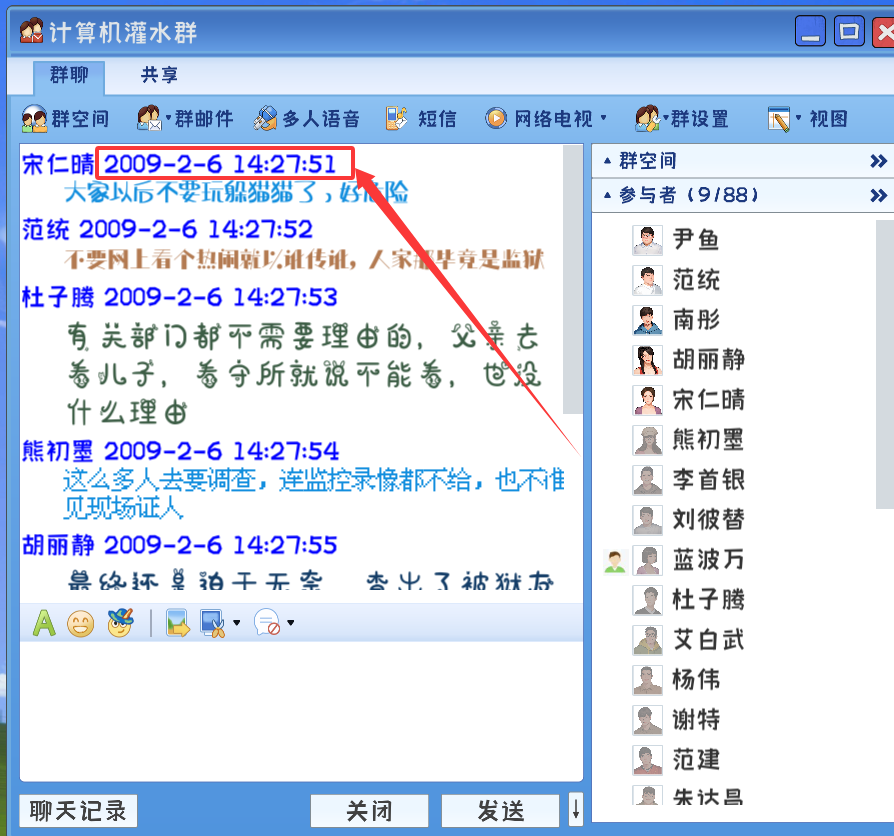Screen dimensions: 894x836
Task: Collapse the 参与者 (9/88) section
Action: (x=607, y=196)
